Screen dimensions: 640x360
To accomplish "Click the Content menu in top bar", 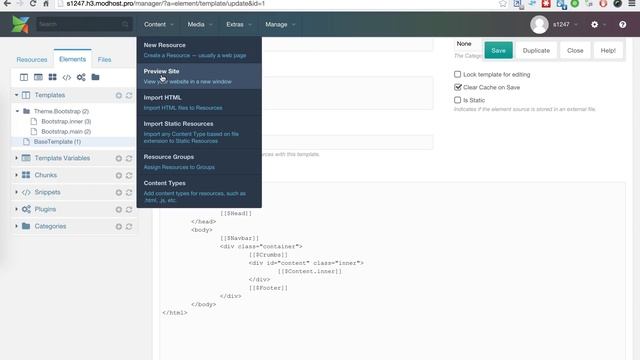I will pos(158,24).
